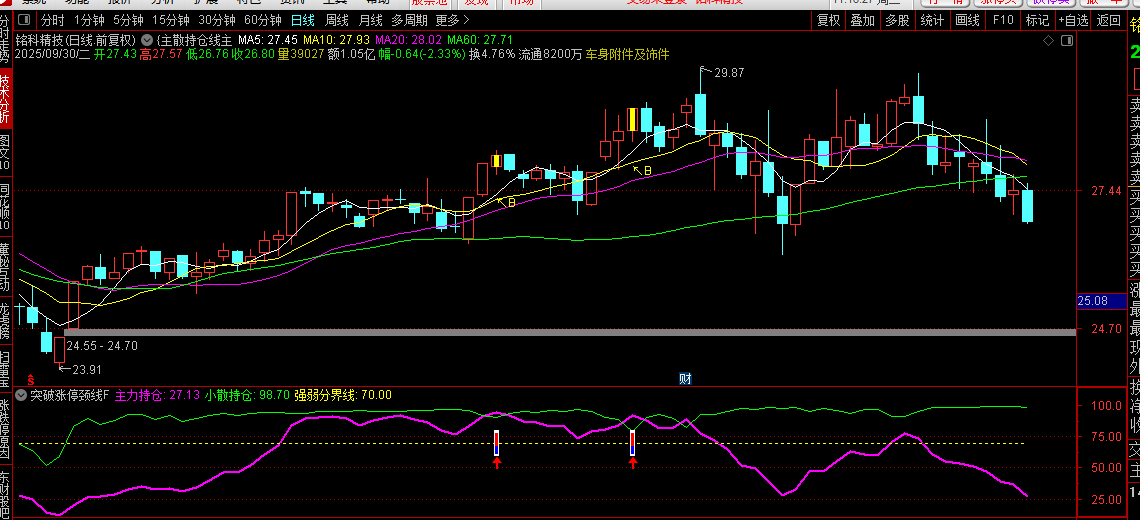Click the first yellow B buy signal arrow
This screenshot has width=1140, height=520.
pyautogui.click(x=507, y=203)
